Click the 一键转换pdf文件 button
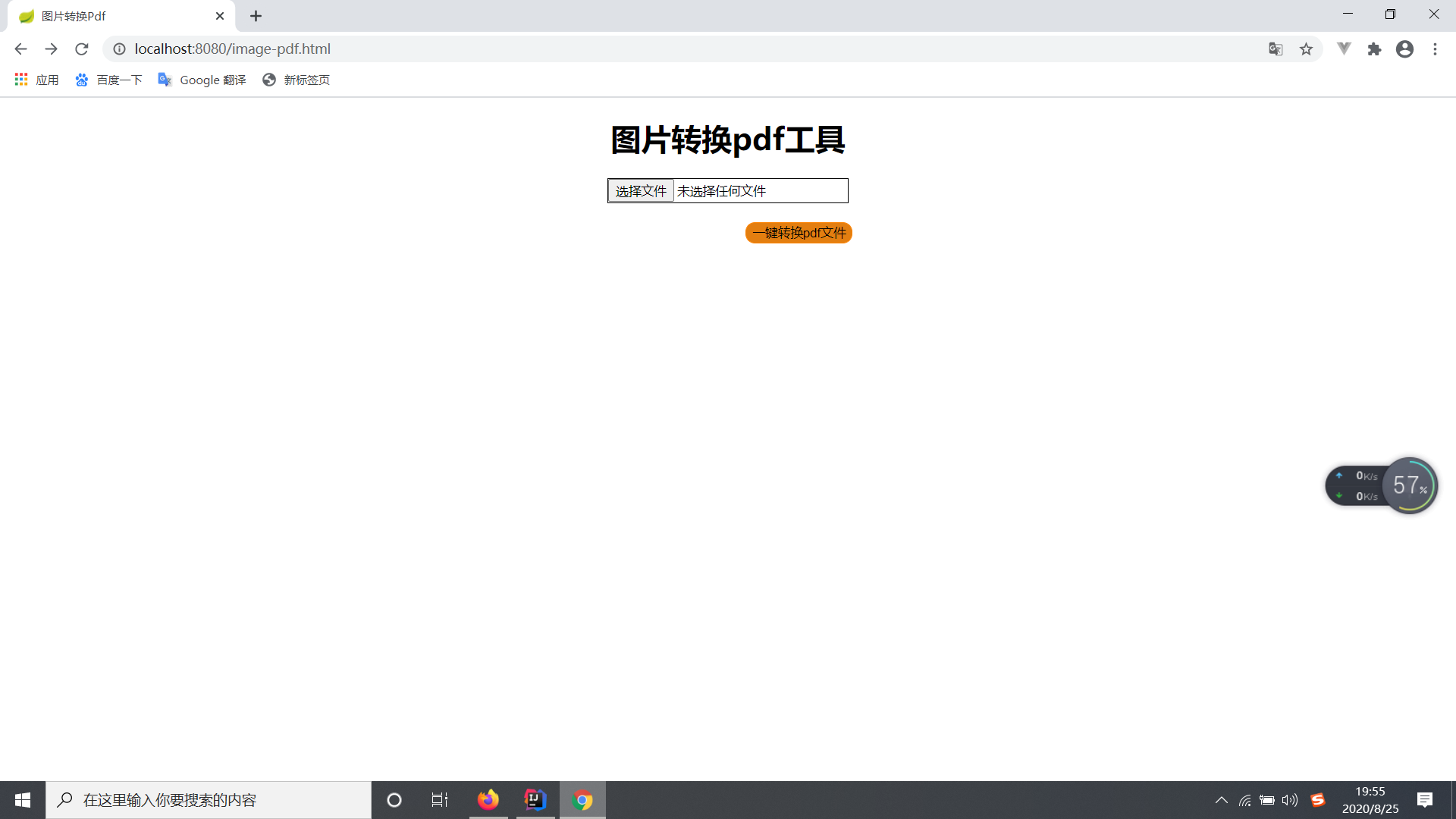Screen dimensions: 1456x819 [x=798, y=233]
